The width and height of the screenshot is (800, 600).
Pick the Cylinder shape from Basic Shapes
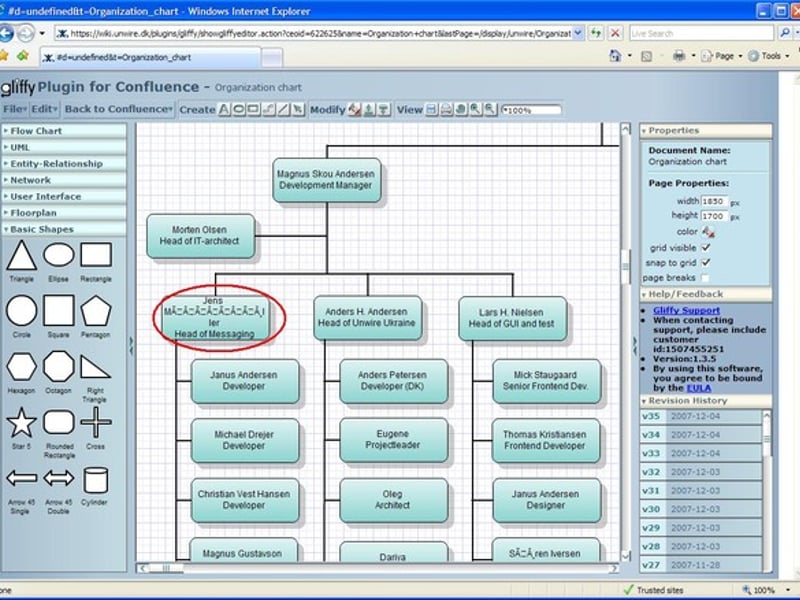tap(96, 480)
